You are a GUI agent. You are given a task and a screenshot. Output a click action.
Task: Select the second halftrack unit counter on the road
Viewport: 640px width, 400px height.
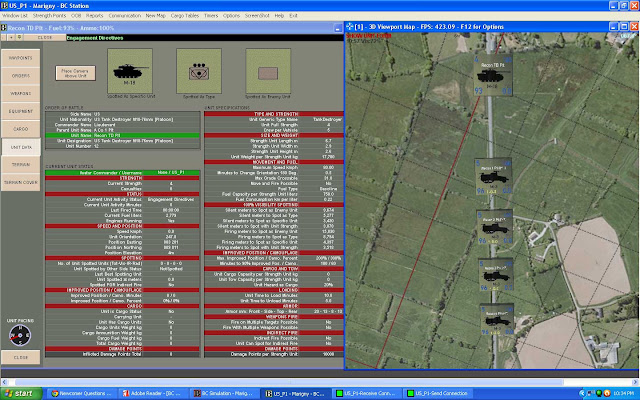coord(494,229)
